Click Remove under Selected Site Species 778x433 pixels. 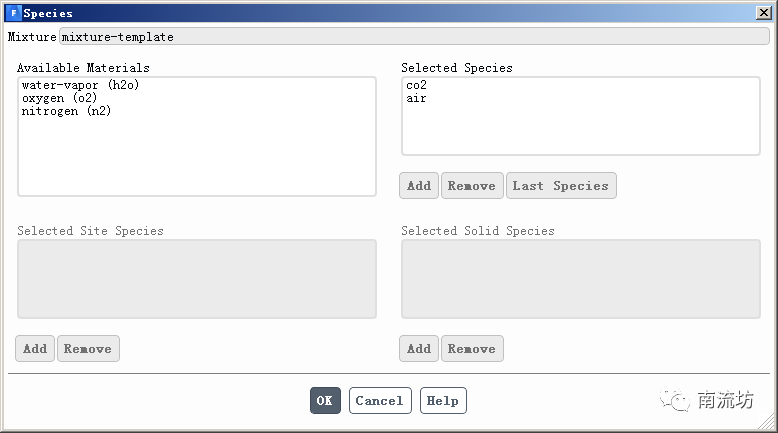click(x=88, y=349)
